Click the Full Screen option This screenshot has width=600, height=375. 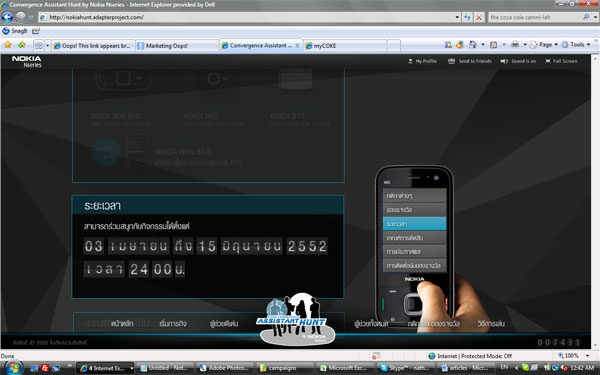[x=561, y=61]
